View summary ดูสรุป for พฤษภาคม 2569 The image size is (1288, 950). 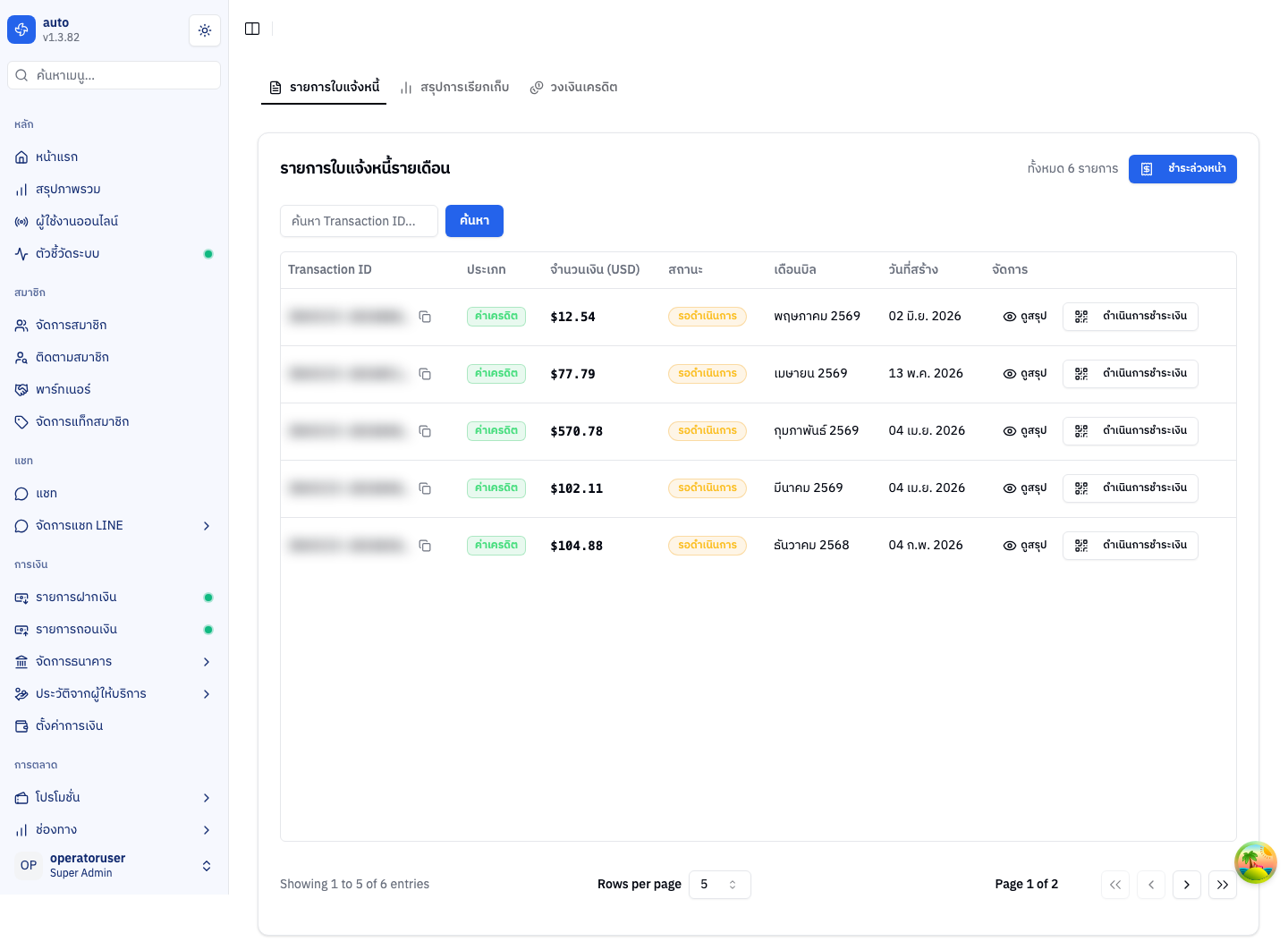pyautogui.click(x=1024, y=317)
